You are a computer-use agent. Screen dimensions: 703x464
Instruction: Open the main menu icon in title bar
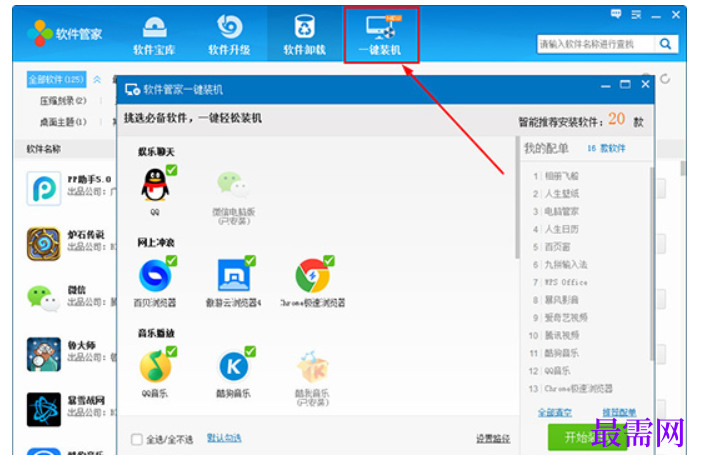(636, 15)
